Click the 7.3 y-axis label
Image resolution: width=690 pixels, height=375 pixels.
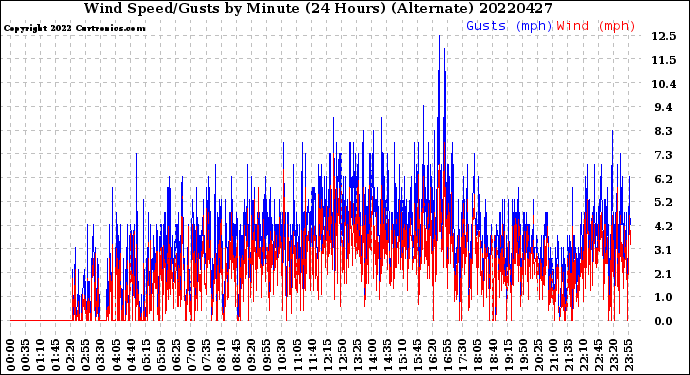[664, 155]
